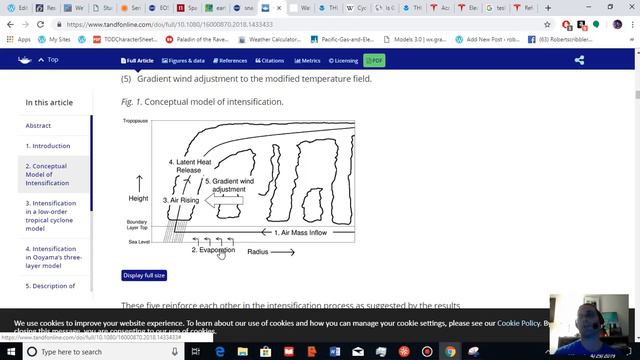Open the Figures & data tab

pos(183,60)
